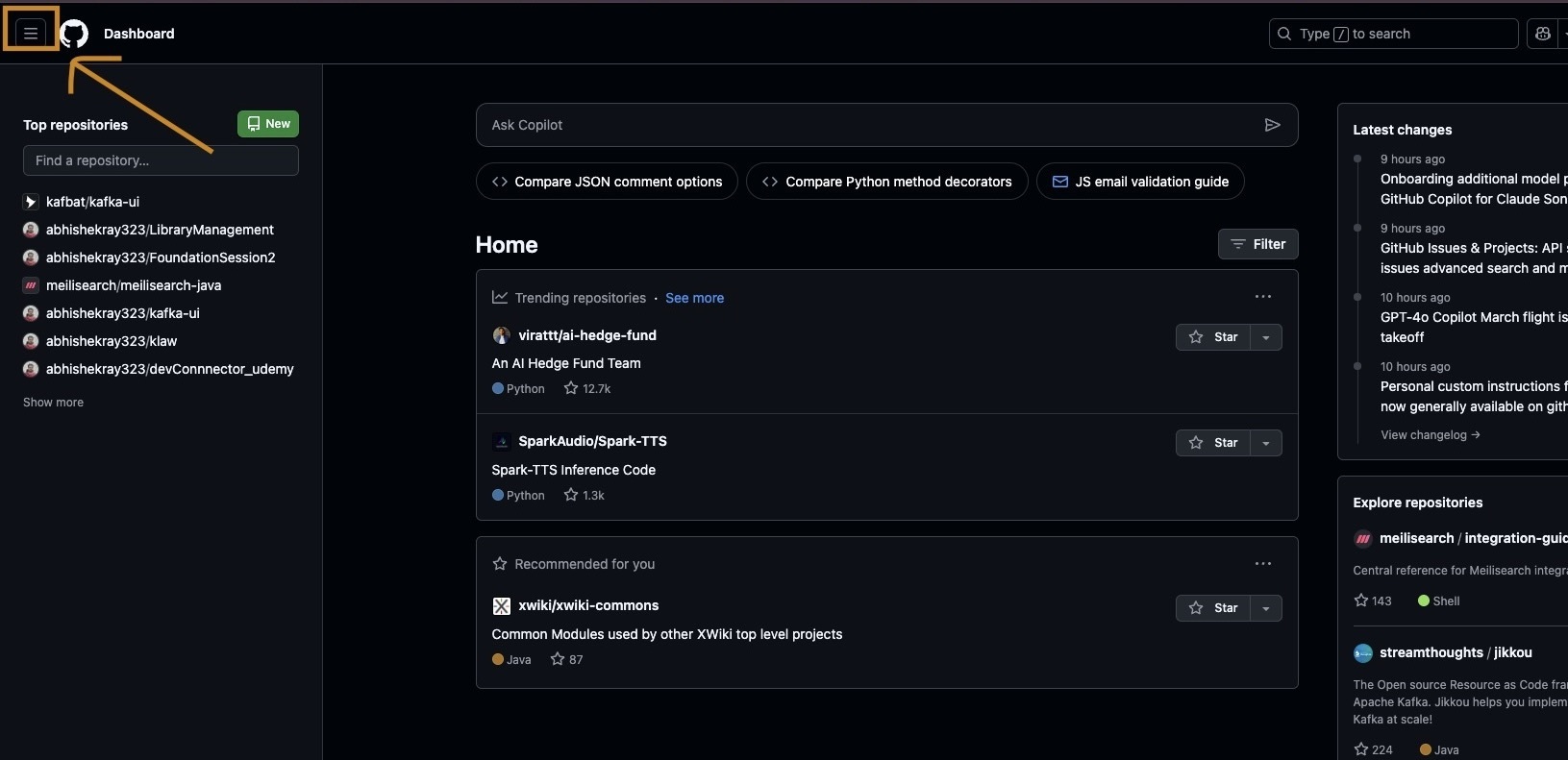Image resolution: width=1568 pixels, height=760 pixels.
Task: Open Personal custom instructions changelog entry
Action: click(x=1474, y=397)
